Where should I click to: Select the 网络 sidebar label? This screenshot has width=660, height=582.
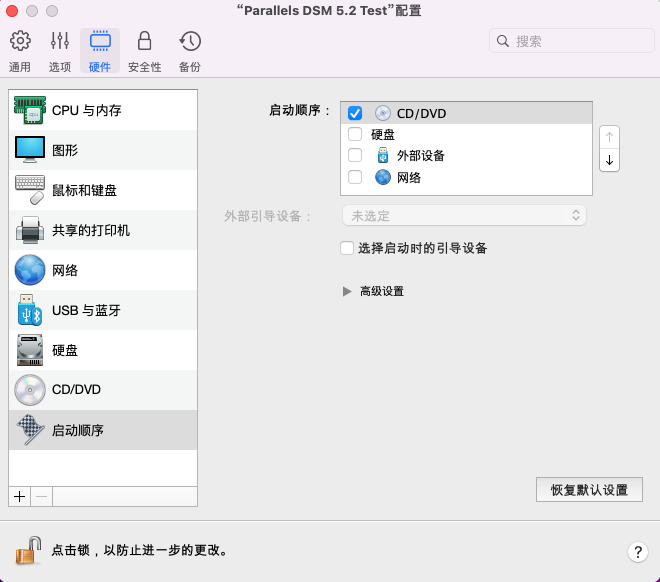pyautogui.click(x=65, y=270)
